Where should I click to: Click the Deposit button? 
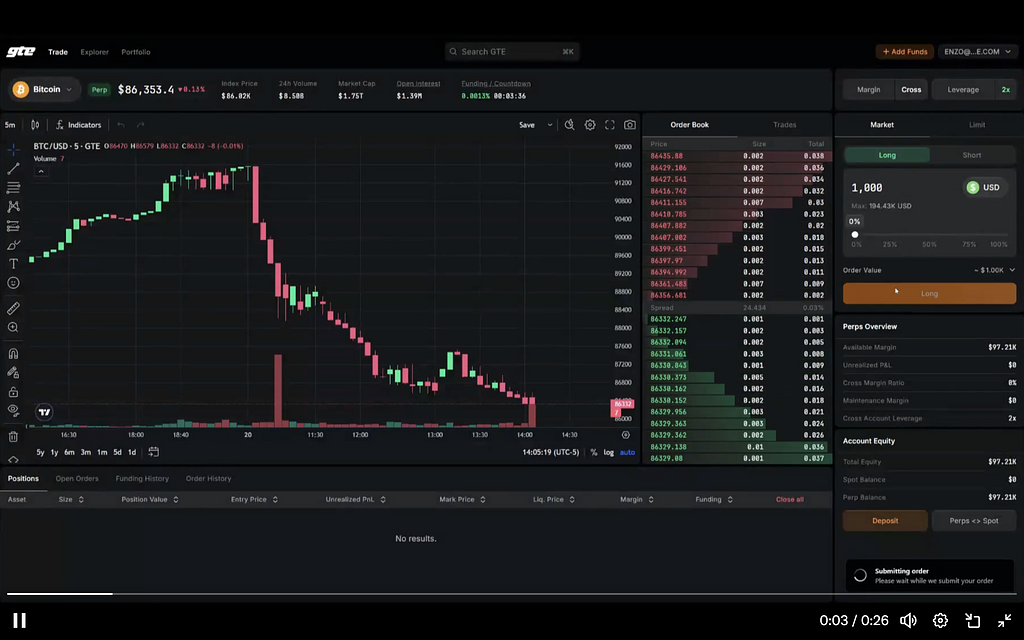884,521
